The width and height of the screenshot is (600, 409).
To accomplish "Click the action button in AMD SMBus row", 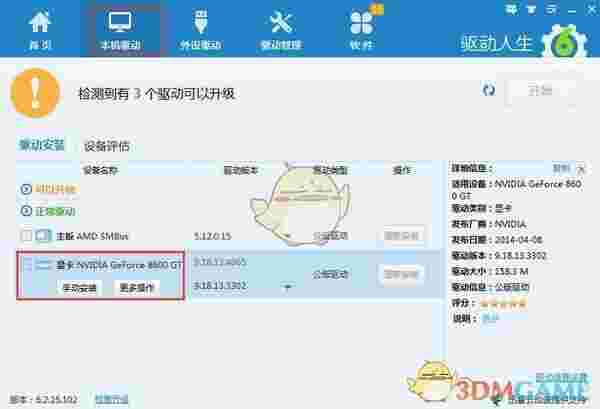I will [x=401, y=236].
